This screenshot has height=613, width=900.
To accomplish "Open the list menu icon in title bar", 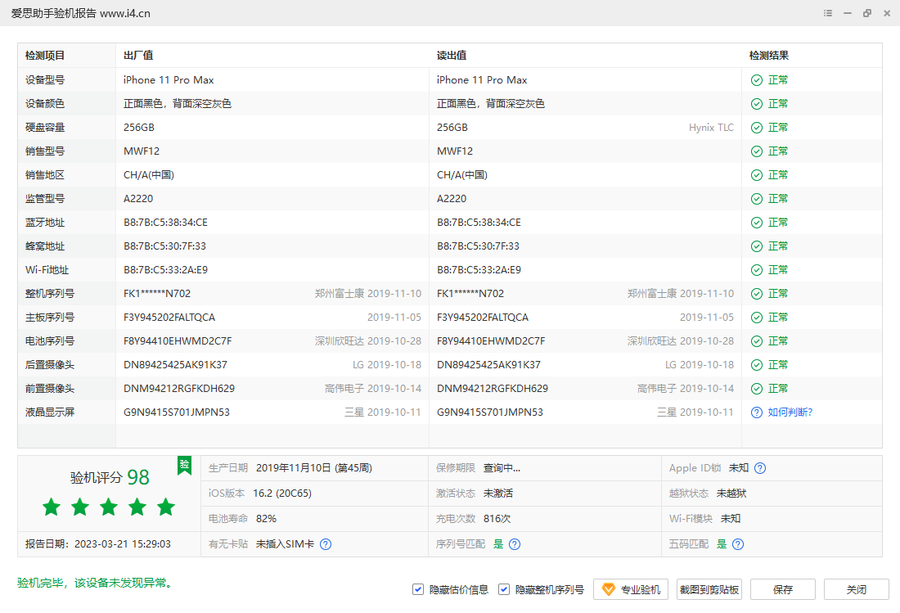I will click(x=828, y=13).
